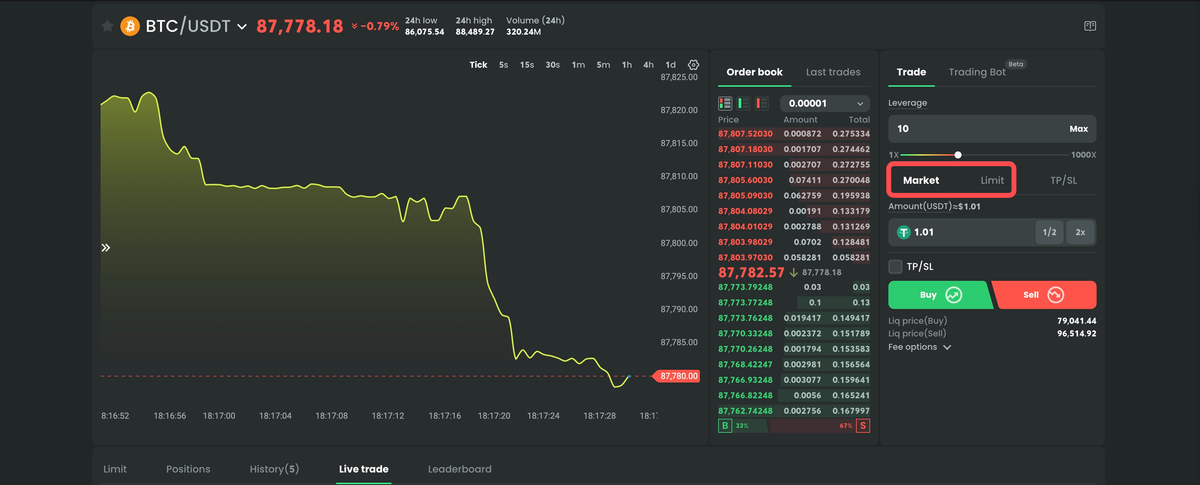Click bid price 87,773.79248
1200x485 pixels.
(746, 287)
